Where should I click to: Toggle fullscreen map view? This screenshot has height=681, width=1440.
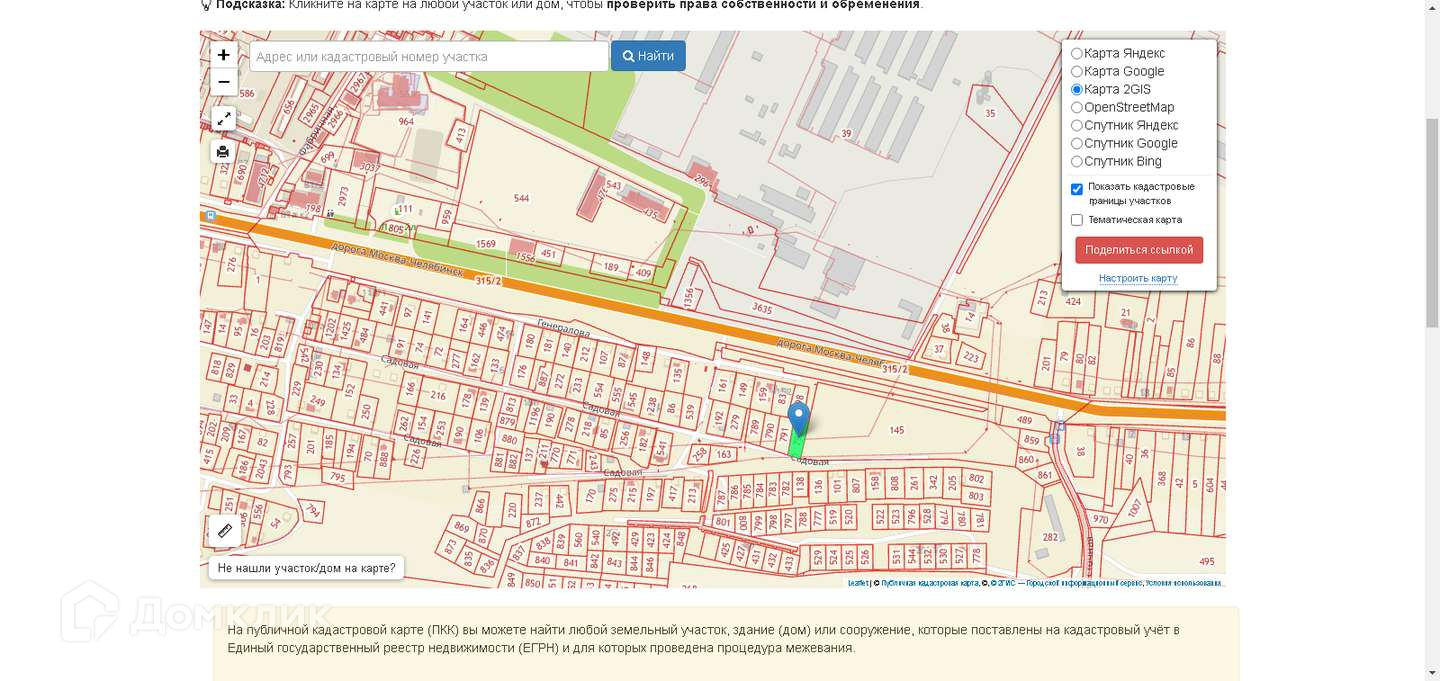point(224,119)
